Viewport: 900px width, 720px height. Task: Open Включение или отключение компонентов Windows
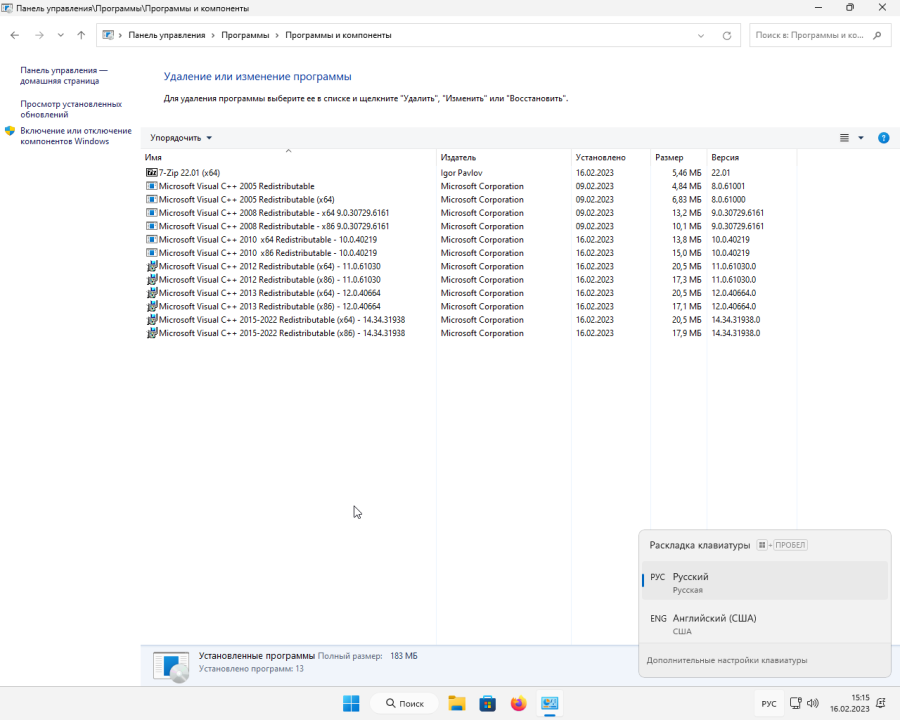pos(76,136)
